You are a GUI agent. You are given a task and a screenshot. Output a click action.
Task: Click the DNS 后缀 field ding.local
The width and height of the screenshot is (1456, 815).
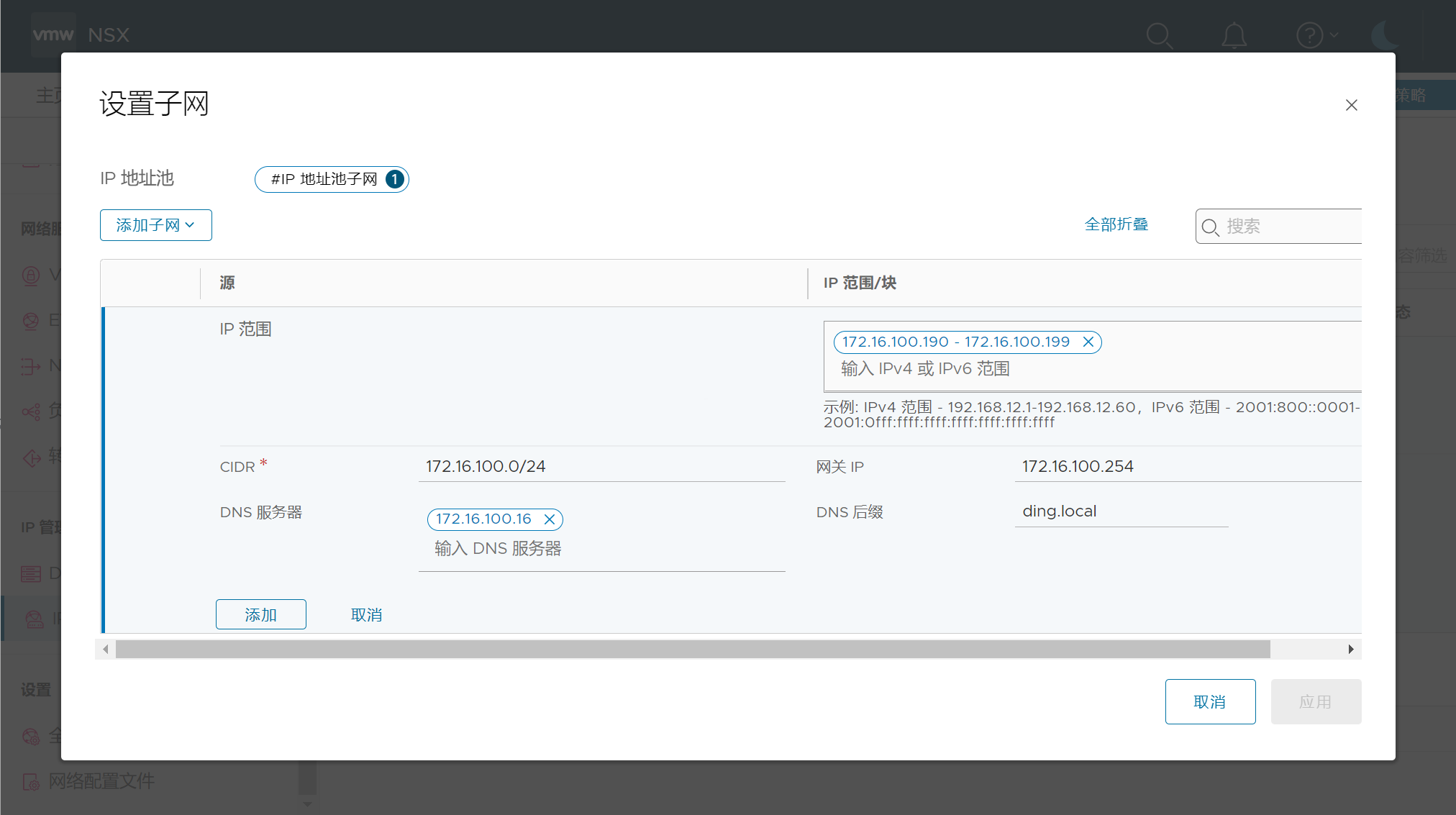click(x=1120, y=511)
